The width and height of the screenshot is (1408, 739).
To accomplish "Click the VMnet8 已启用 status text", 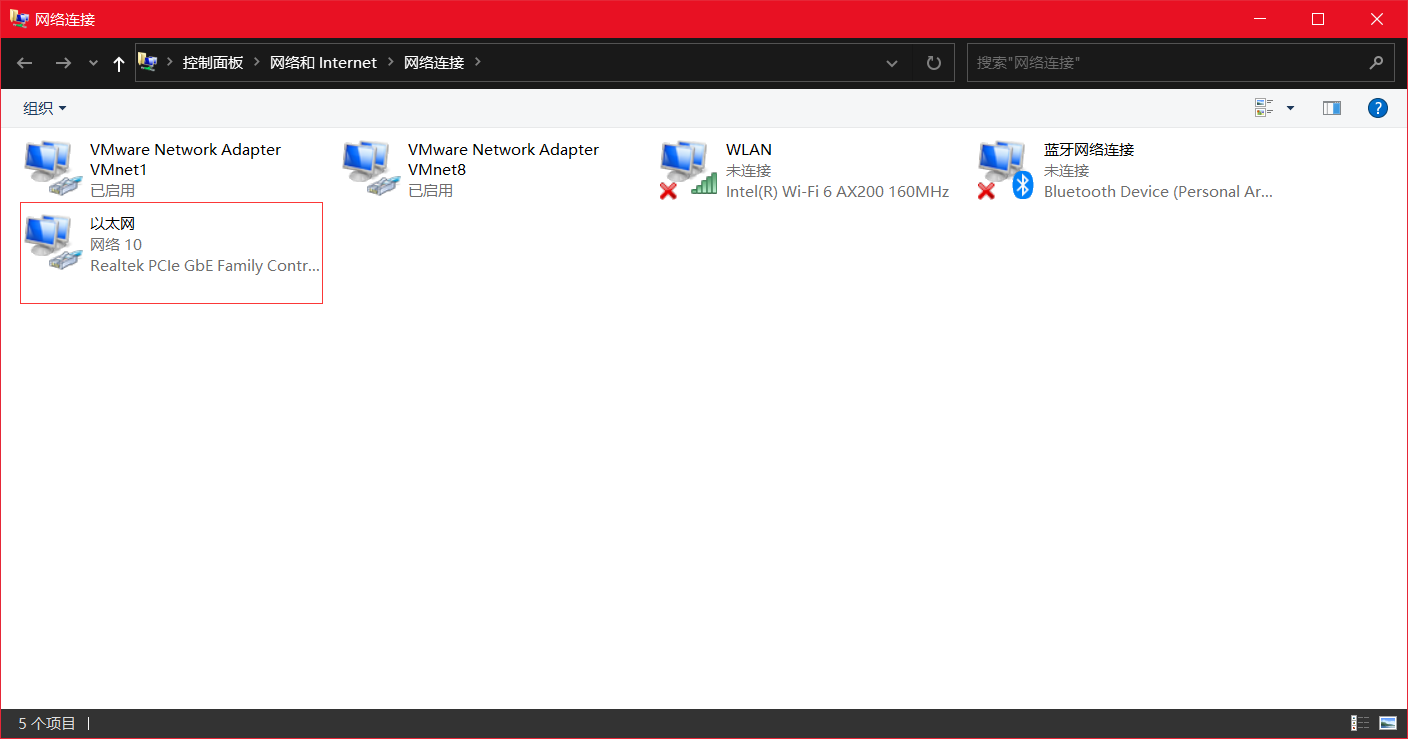I will (430, 190).
